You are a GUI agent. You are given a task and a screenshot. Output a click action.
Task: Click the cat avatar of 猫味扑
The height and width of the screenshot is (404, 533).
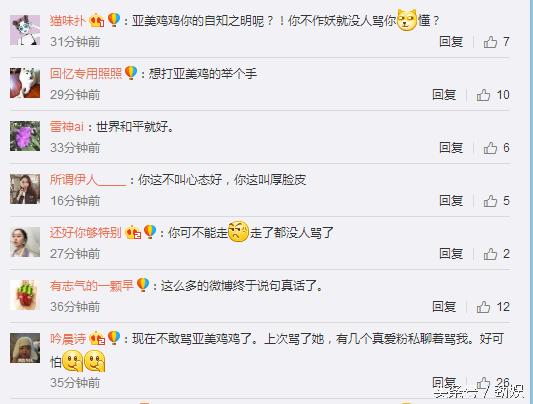(25, 30)
